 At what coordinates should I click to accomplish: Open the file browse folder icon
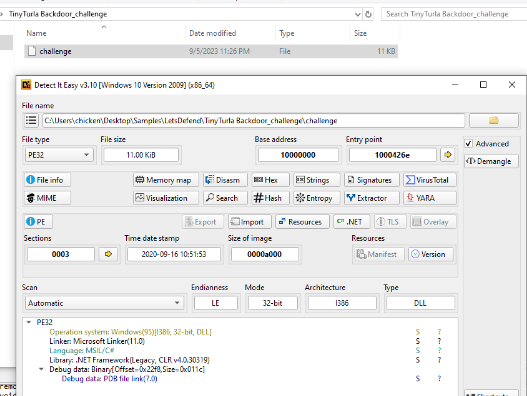[493, 120]
